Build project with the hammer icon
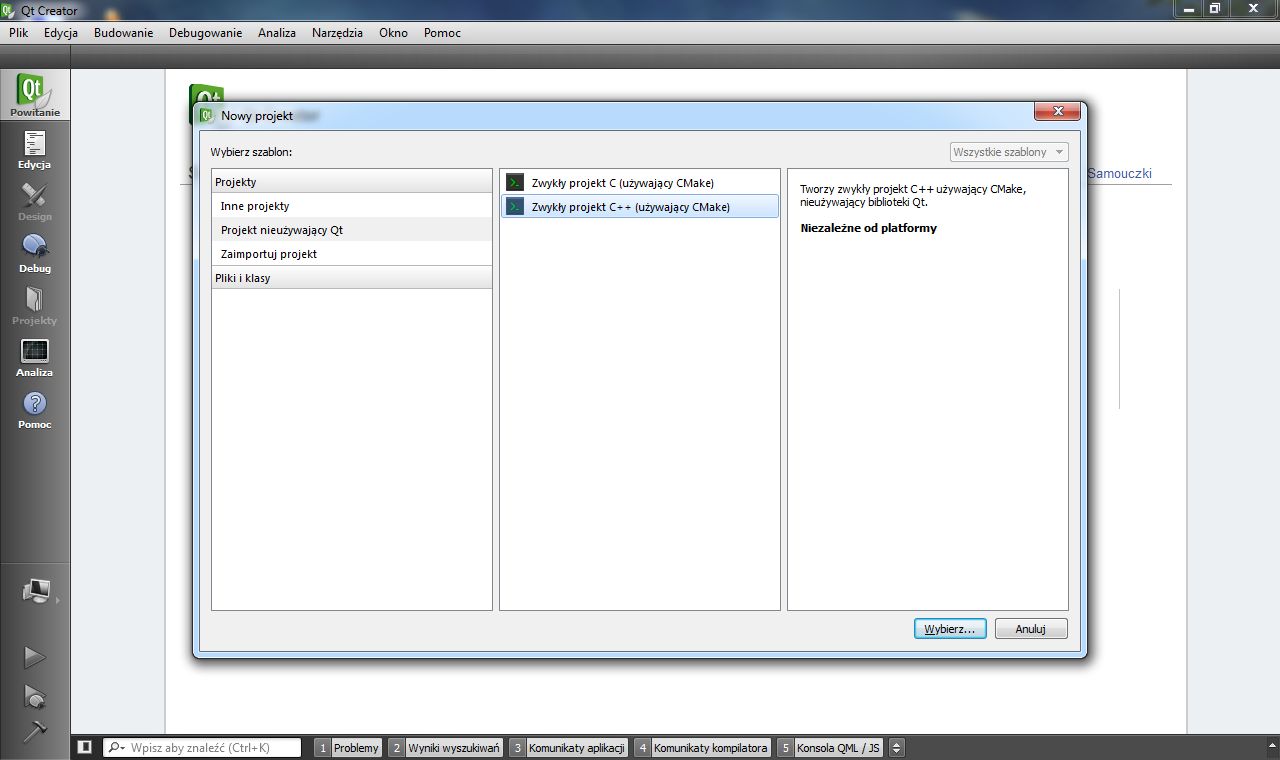Screen dimensions: 1280x760 (35, 731)
